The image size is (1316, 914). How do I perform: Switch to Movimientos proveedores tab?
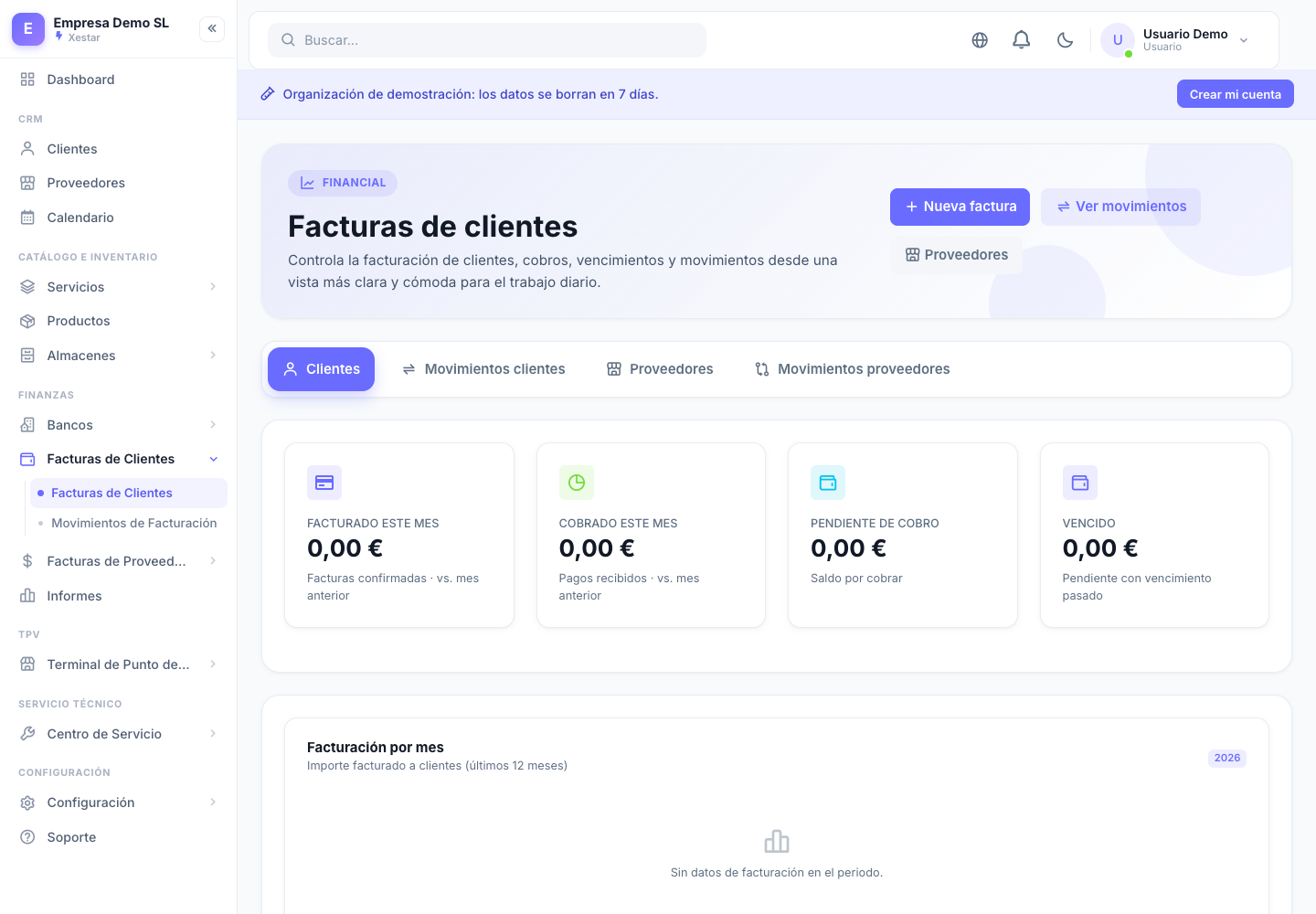[852, 369]
